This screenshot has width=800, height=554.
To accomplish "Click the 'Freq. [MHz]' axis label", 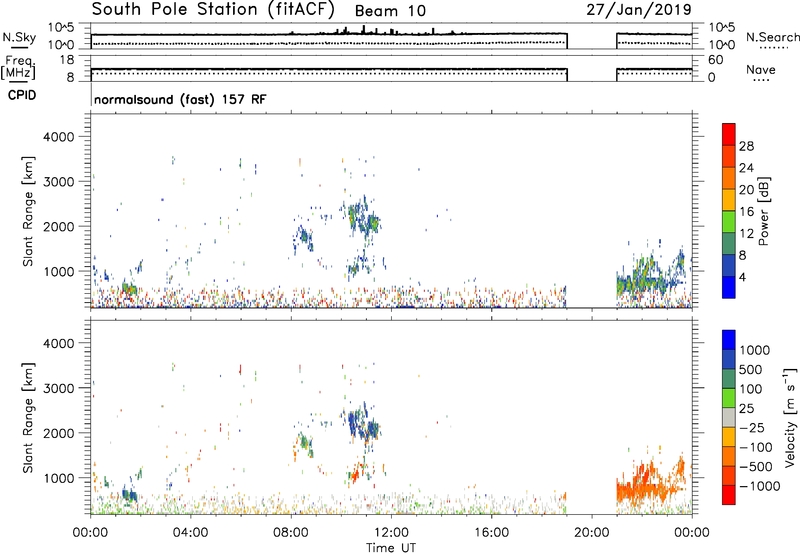I will point(19,68).
